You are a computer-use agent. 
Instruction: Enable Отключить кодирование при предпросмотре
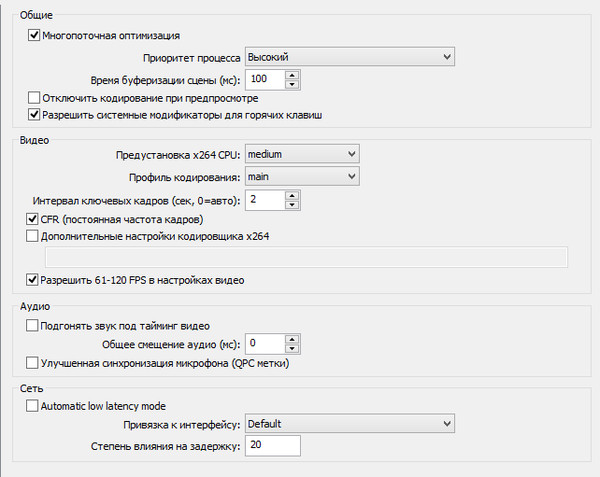tap(34, 98)
